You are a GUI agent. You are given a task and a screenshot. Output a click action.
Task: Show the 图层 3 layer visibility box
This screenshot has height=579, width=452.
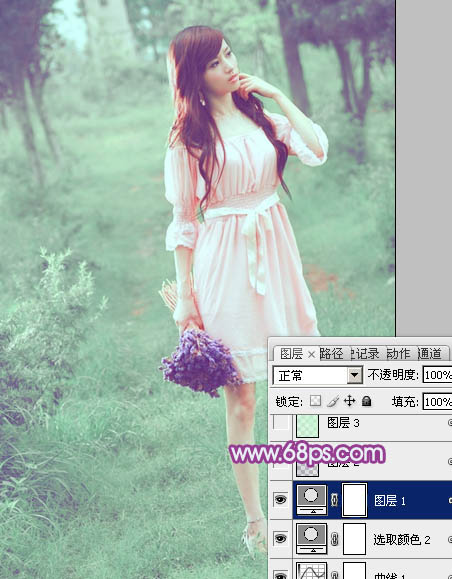281,423
